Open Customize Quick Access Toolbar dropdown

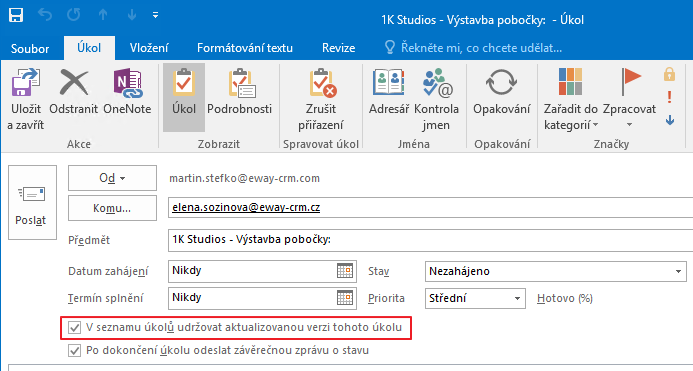(155, 15)
